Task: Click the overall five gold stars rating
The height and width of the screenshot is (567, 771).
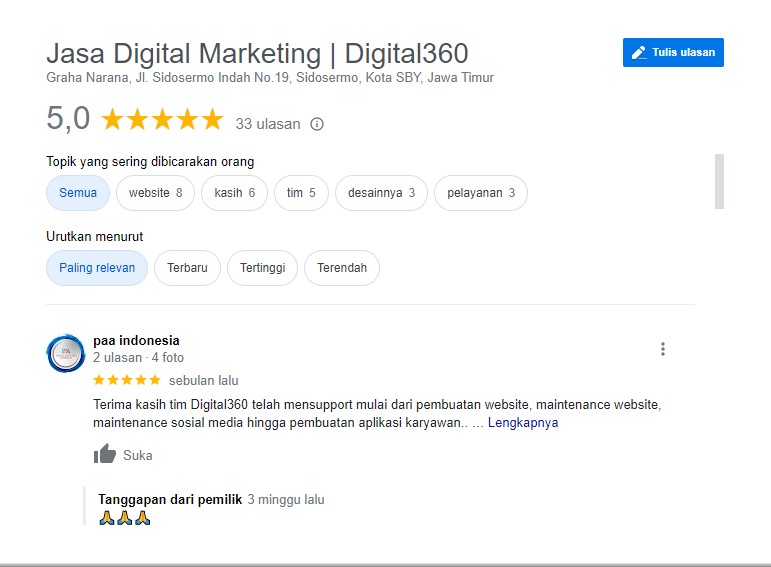Action: click(162, 120)
